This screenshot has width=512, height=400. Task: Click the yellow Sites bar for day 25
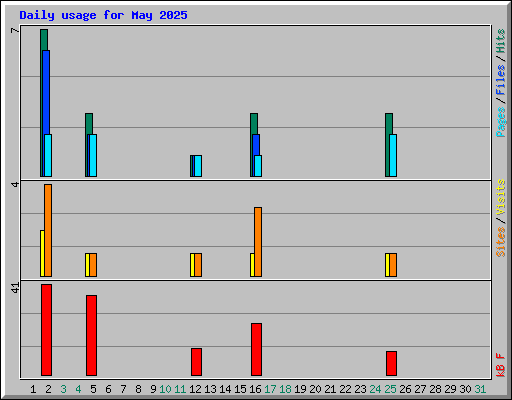[x=387, y=265]
